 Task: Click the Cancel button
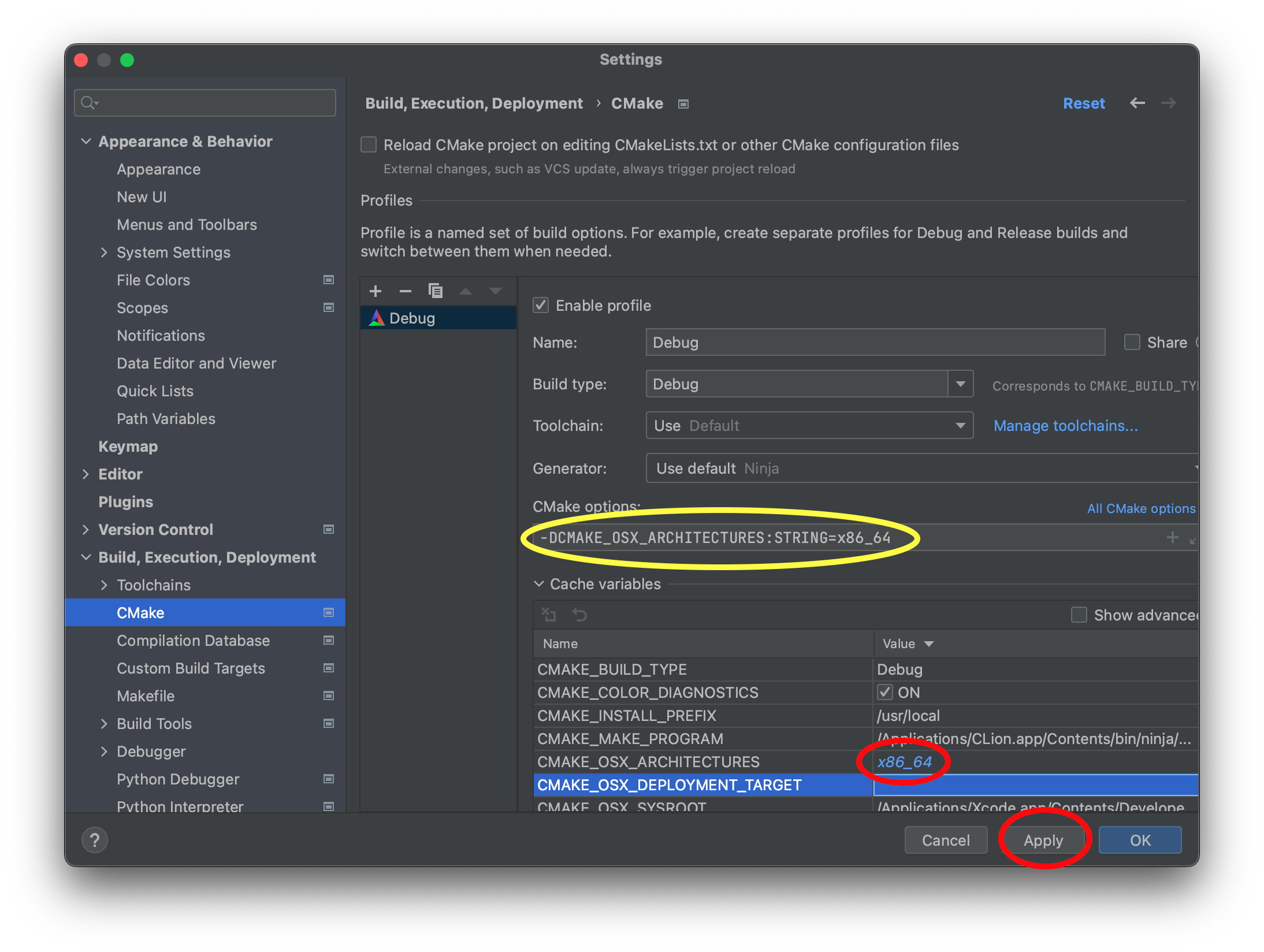[x=946, y=840]
